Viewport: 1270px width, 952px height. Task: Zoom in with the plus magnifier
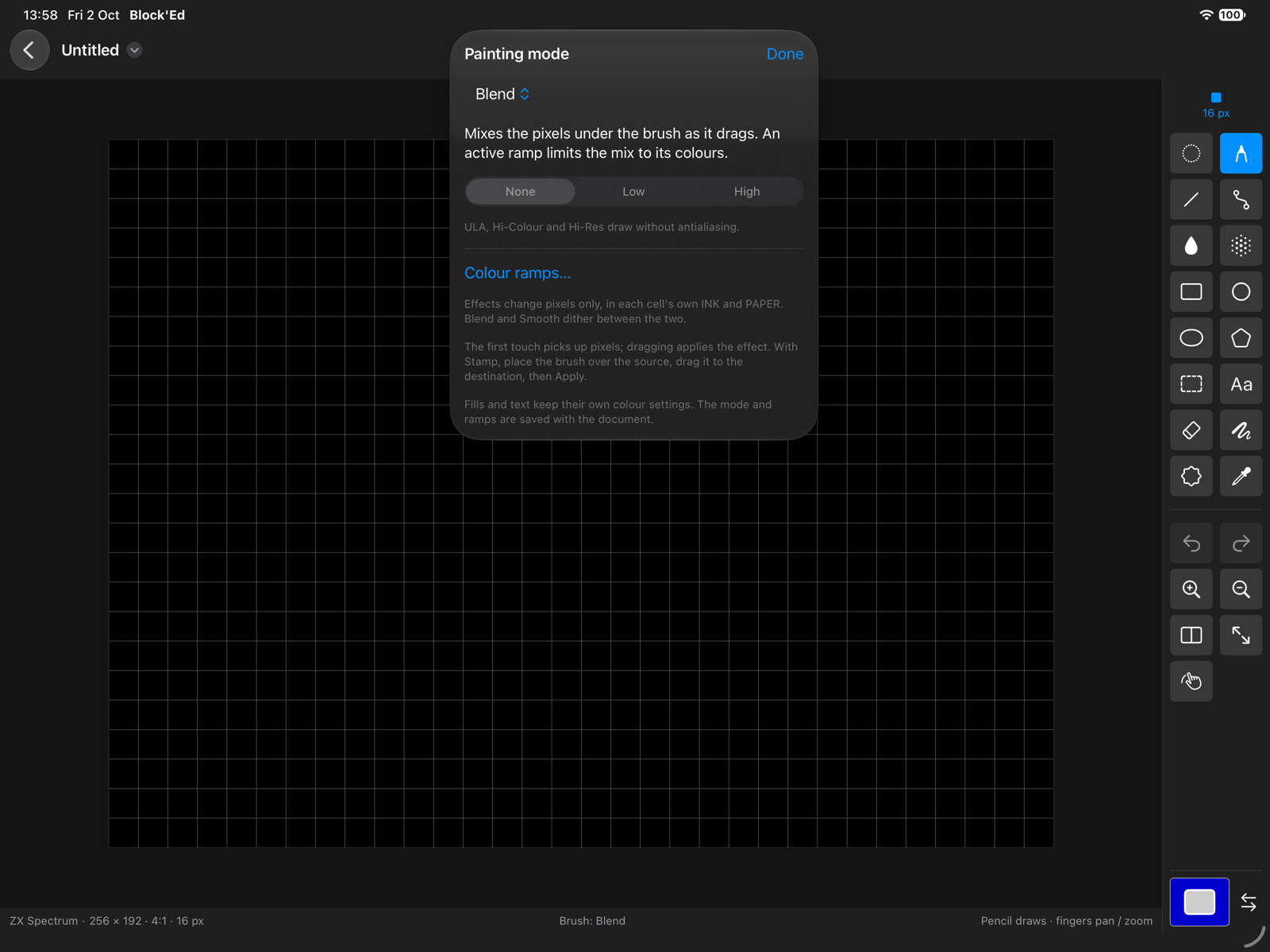1191,589
